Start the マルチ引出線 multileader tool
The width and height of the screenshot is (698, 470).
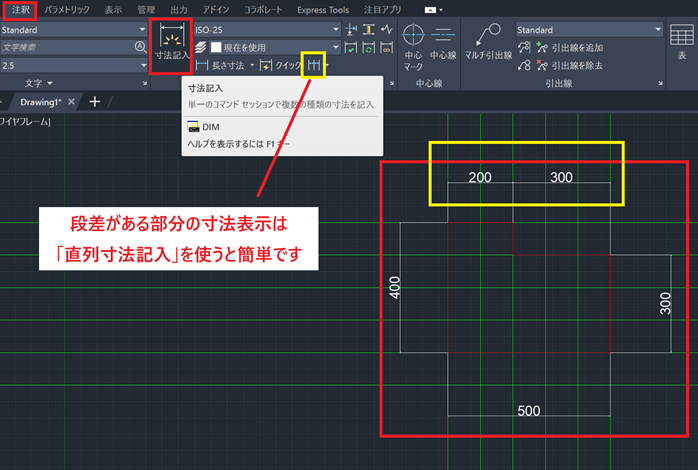488,42
